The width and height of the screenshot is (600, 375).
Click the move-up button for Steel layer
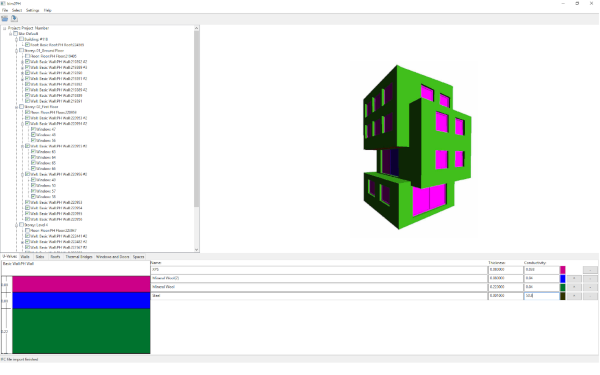[x=574, y=296]
